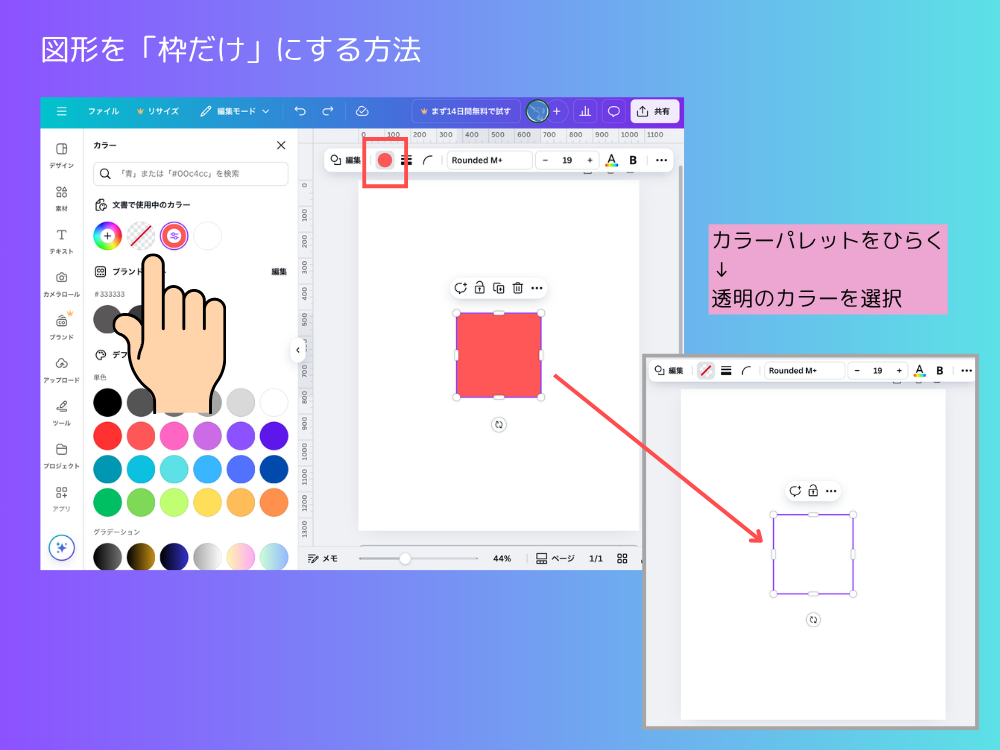This screenshot has height=750, width=1000.
Task: Select the transparent color swatch in panel
Action: point(140,236)
